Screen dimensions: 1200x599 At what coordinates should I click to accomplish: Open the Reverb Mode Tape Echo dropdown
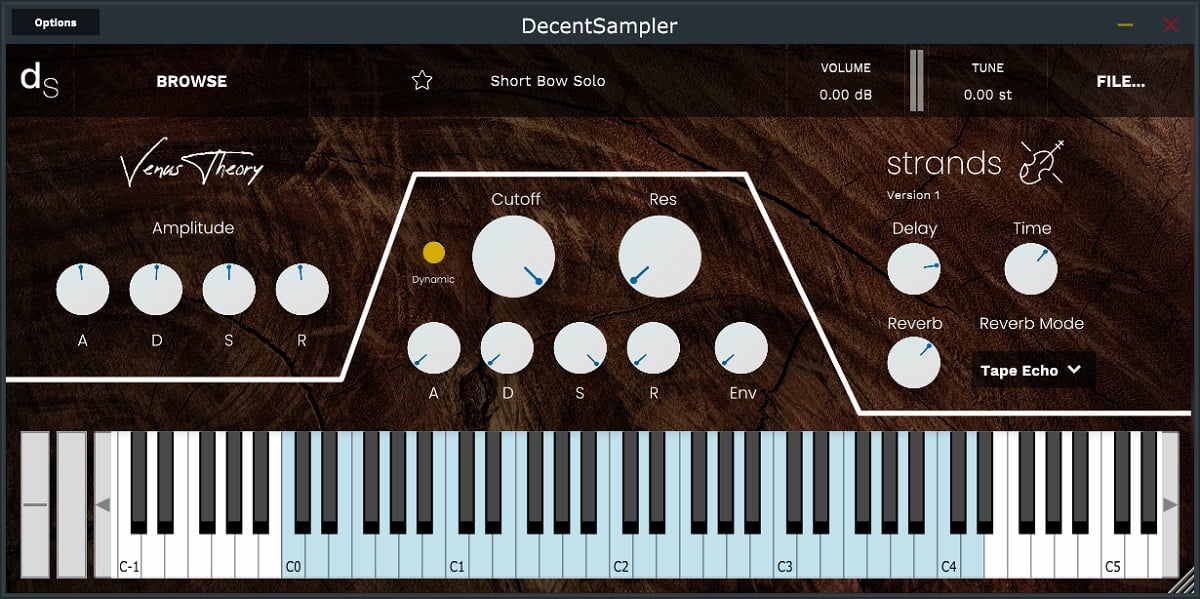1032,370
